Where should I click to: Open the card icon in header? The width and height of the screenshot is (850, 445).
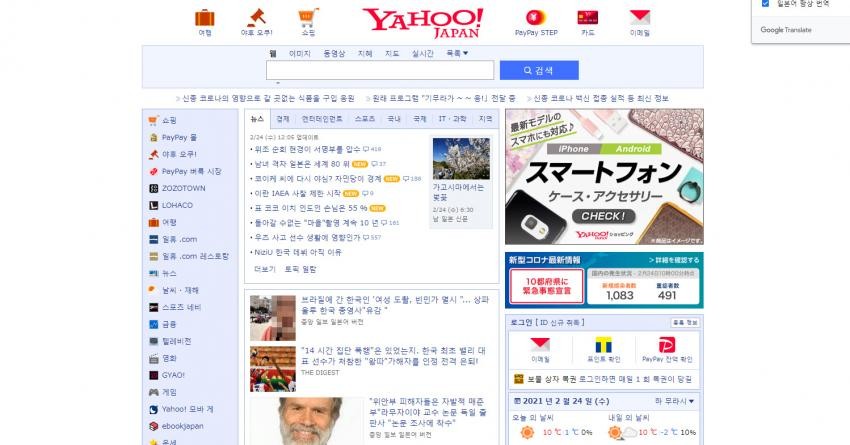(x=588, y=18)
